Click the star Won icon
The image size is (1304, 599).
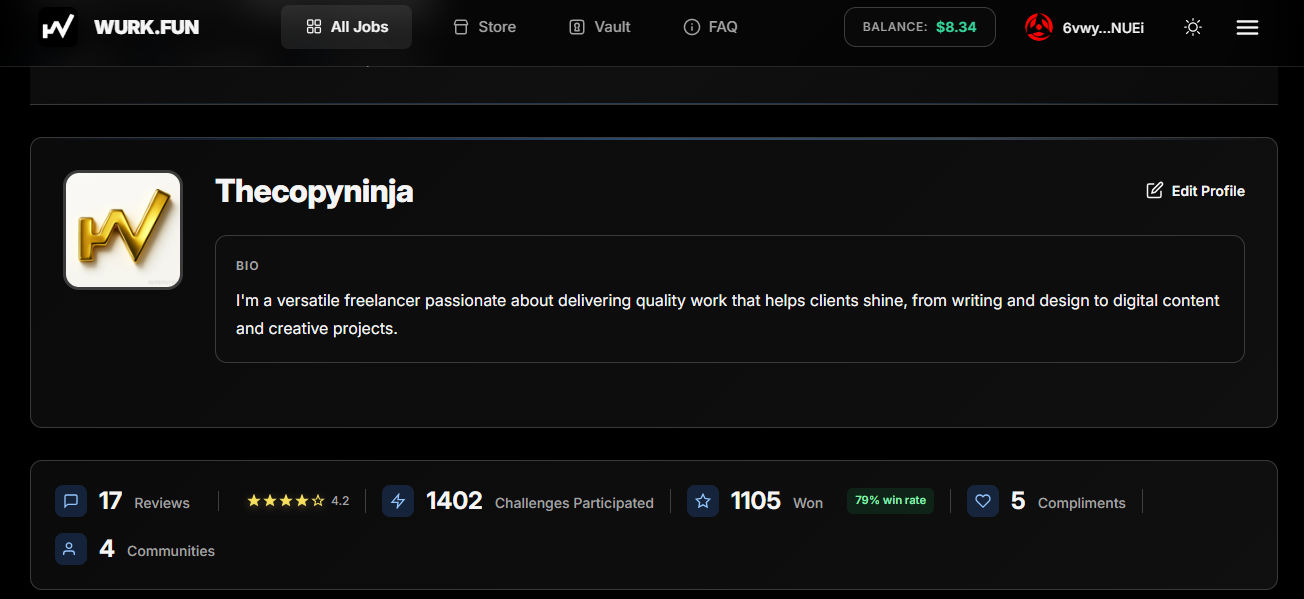703,501
